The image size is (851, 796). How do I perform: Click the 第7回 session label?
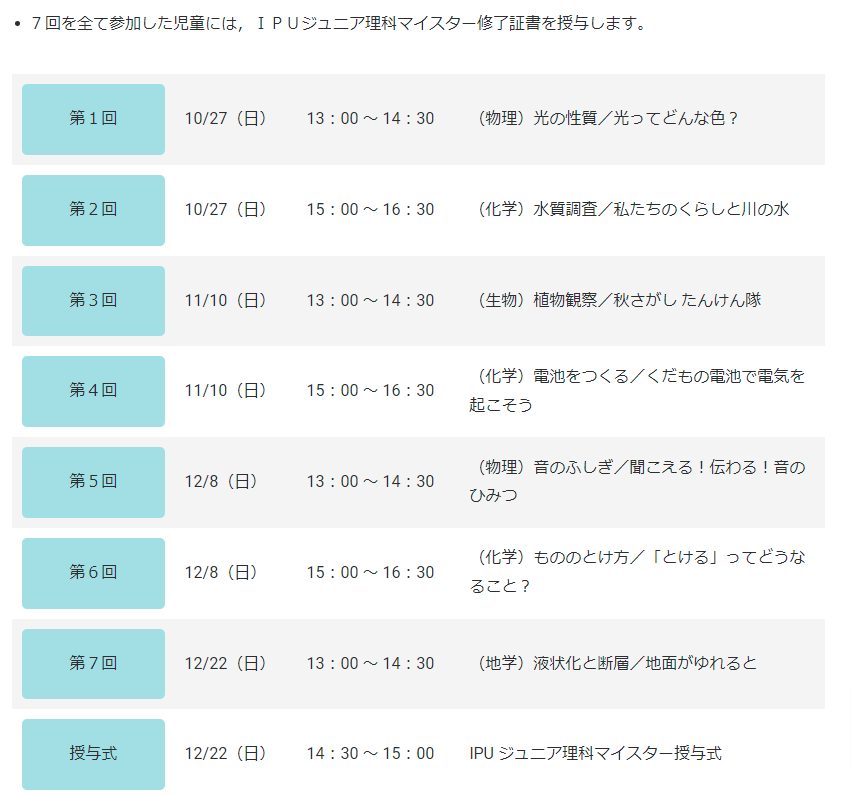pos(93,663)
